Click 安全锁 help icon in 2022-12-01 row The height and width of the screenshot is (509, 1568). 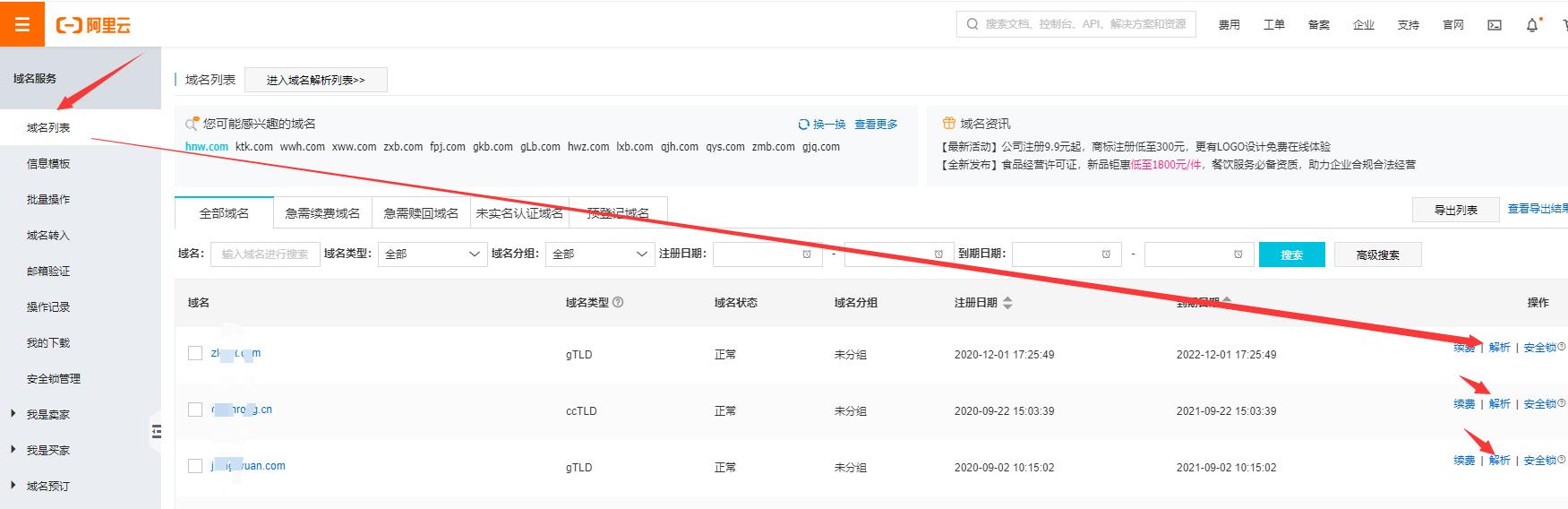tap(1562, 347)
